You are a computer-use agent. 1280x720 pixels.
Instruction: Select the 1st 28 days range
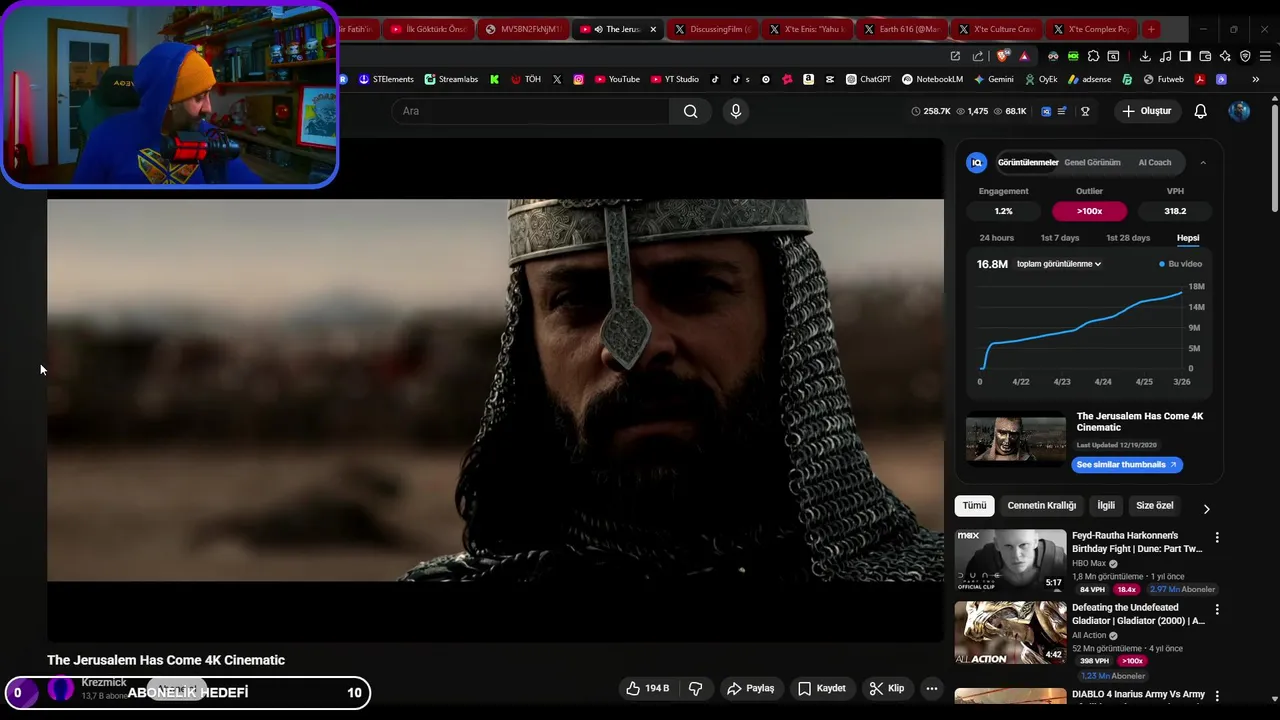1128,238
